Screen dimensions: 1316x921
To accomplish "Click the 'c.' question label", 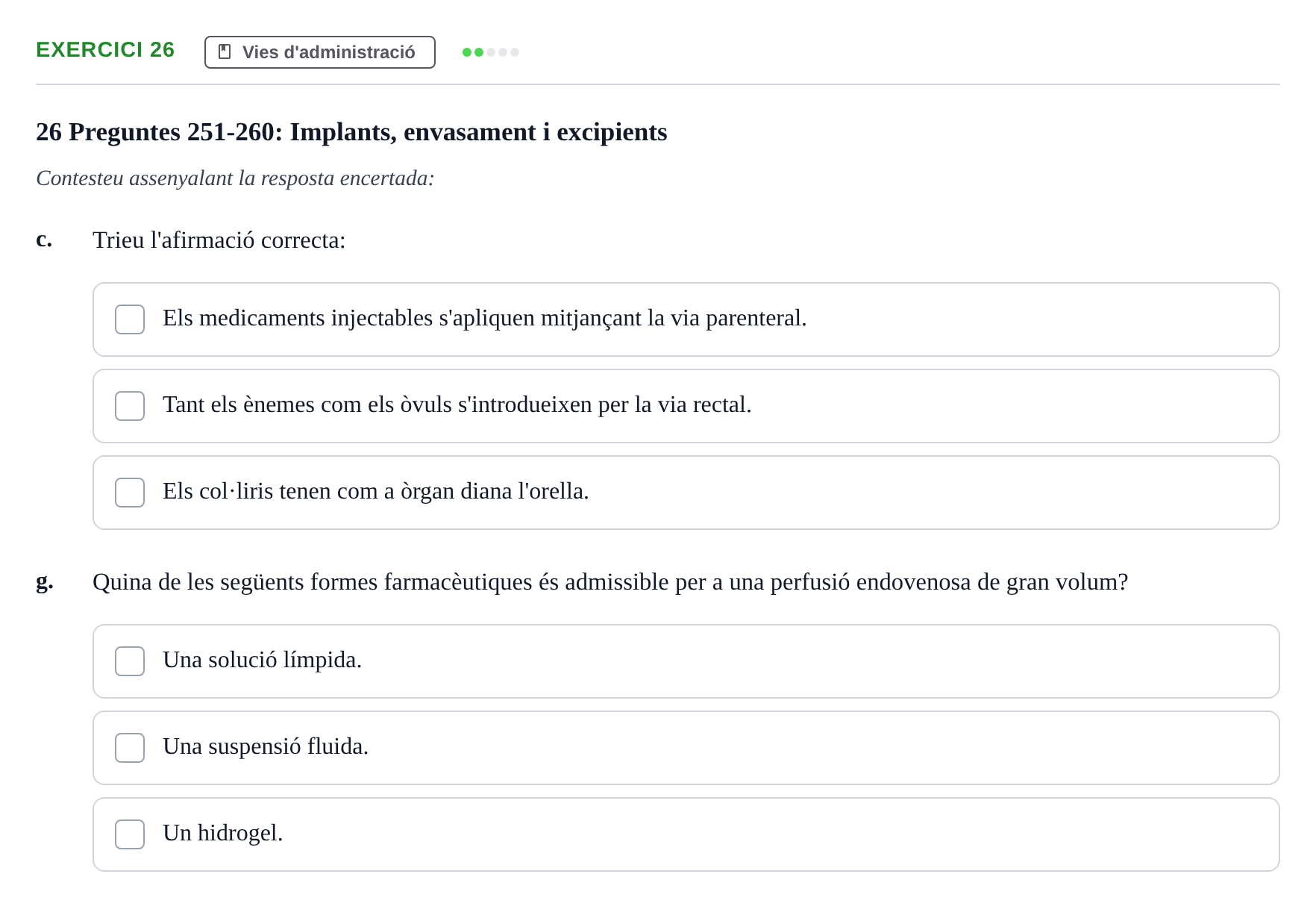I will (x=44, y=239).
